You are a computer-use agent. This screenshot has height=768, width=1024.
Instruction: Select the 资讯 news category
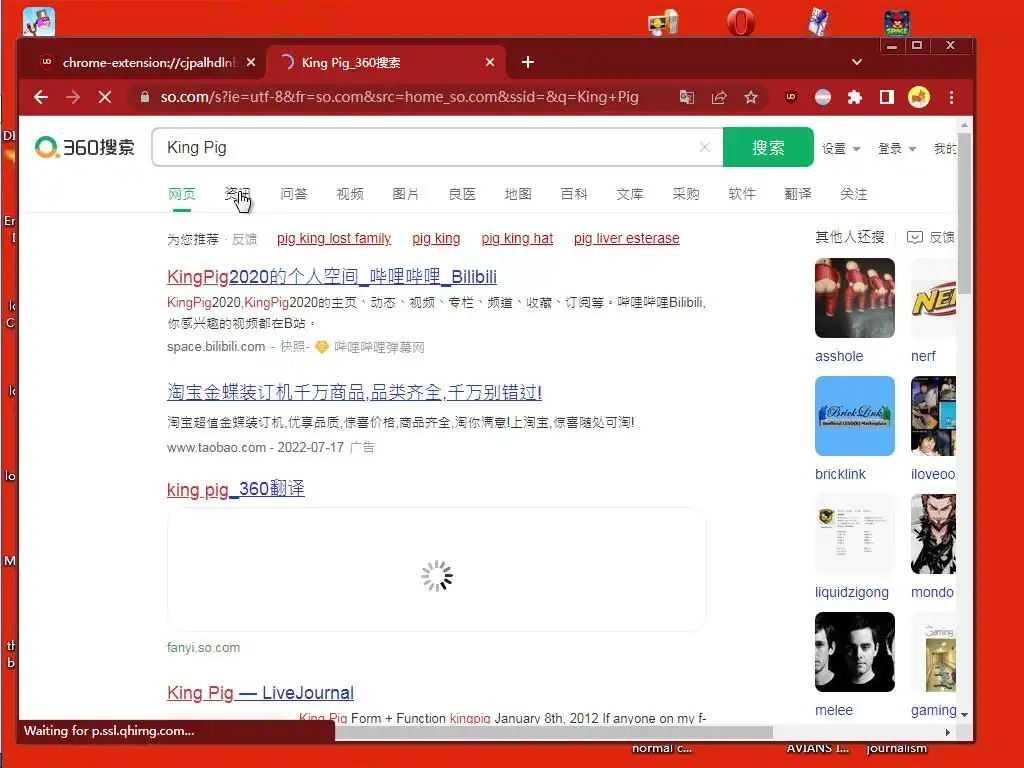click(x=237, y=194)
